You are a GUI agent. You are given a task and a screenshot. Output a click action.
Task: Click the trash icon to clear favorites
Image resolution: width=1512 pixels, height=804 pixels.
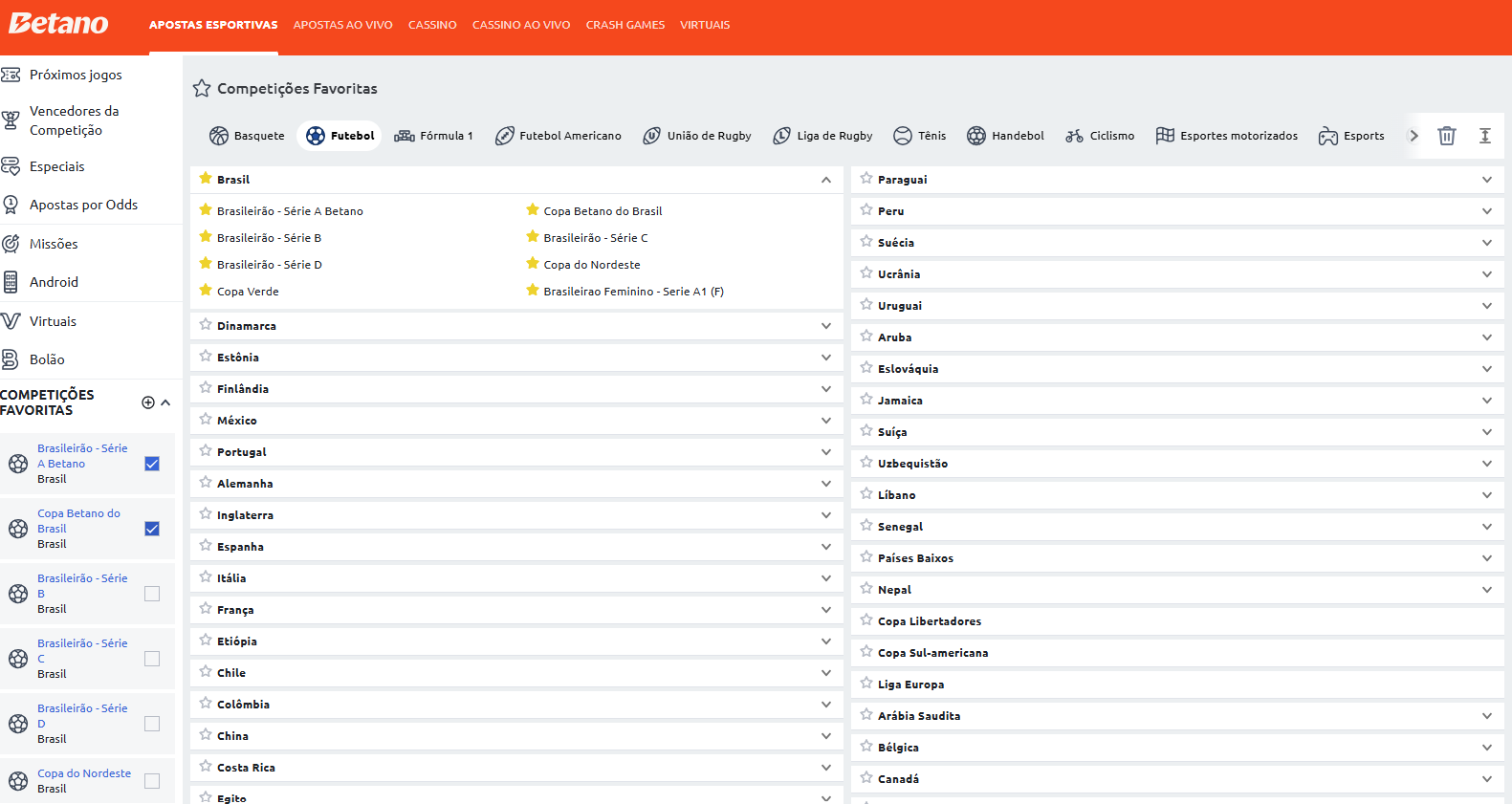[1447, 136]
